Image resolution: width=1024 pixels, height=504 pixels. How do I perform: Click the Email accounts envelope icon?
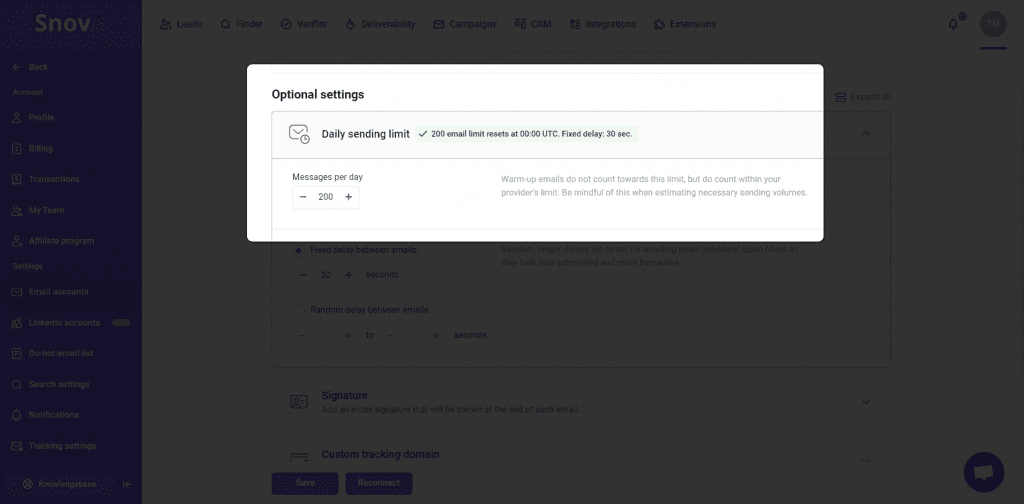pyautogui.click(x=17, y=292)
